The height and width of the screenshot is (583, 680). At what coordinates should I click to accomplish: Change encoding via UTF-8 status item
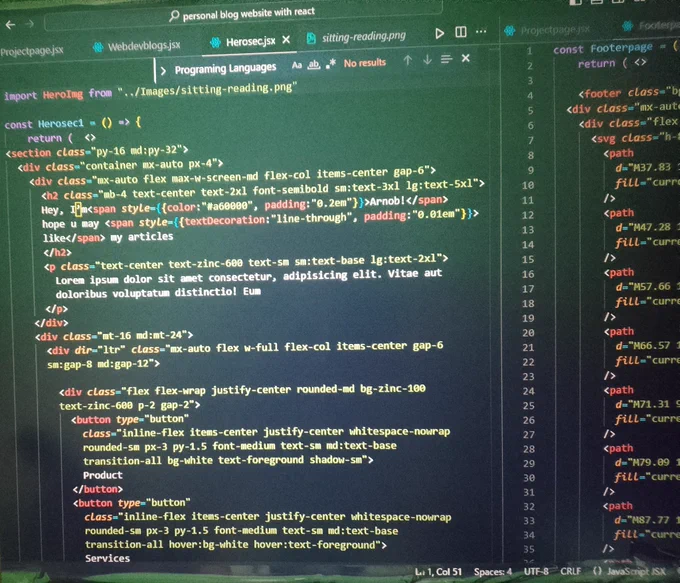536,571
